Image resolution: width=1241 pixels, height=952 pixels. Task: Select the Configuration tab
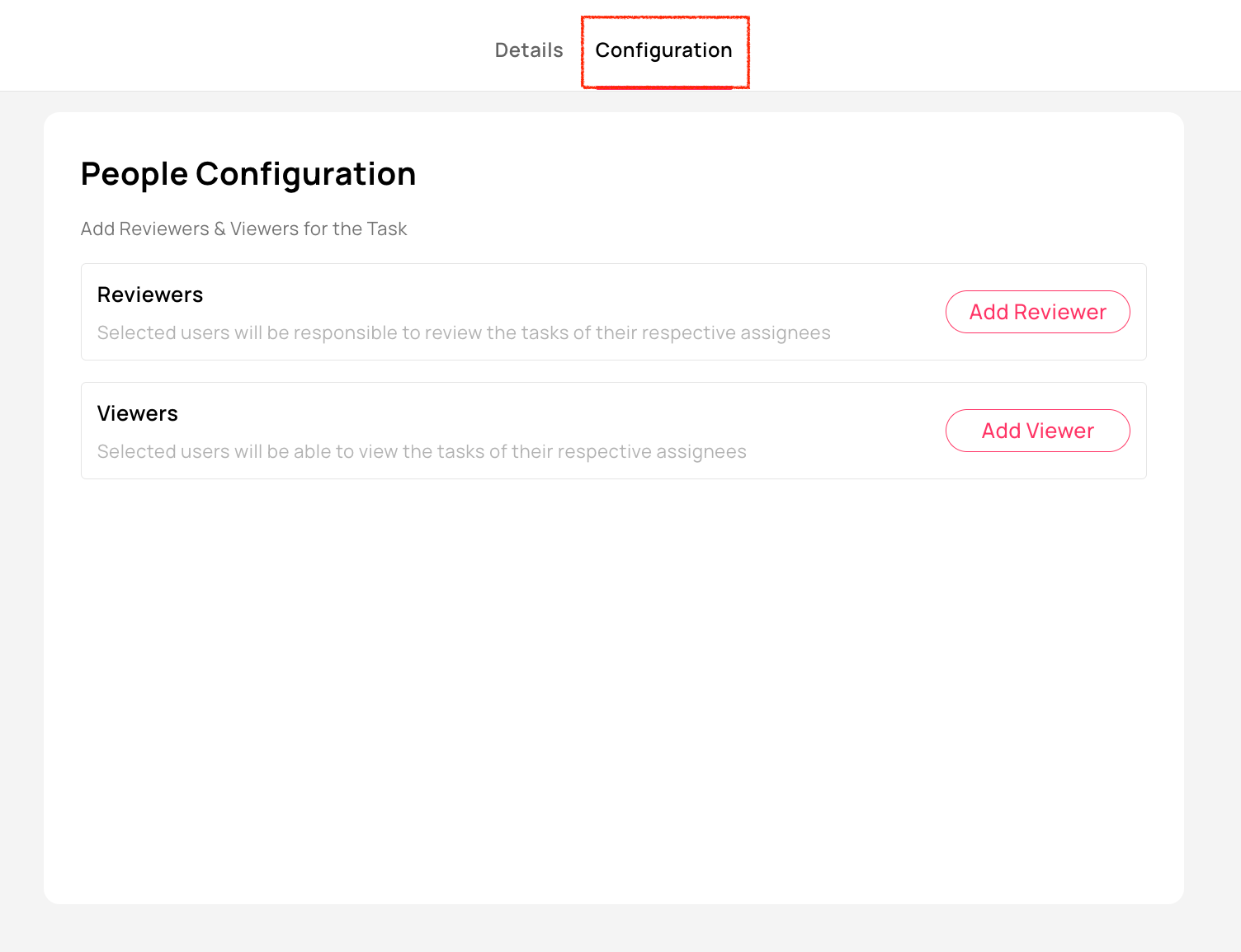click(x=663, y=50)
